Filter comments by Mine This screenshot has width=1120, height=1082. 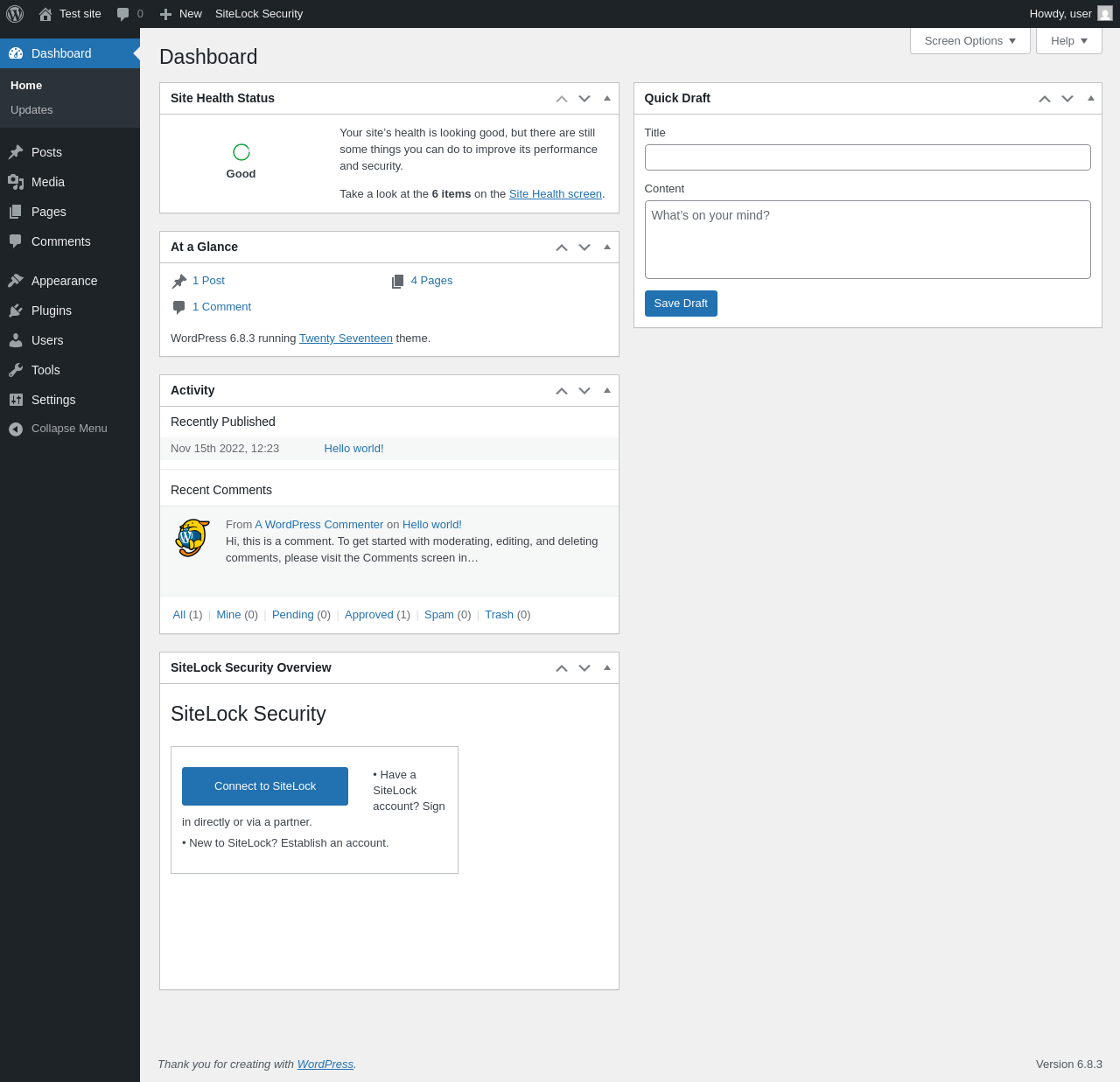tap(228, 615)
